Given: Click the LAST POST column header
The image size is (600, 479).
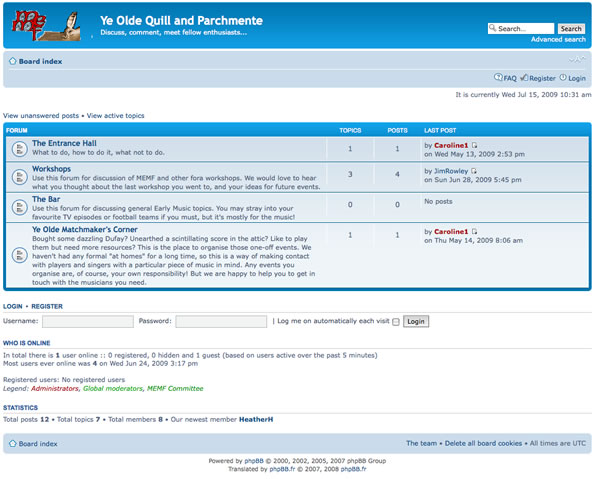Looking at the screenshot, I should pos(440,130).
